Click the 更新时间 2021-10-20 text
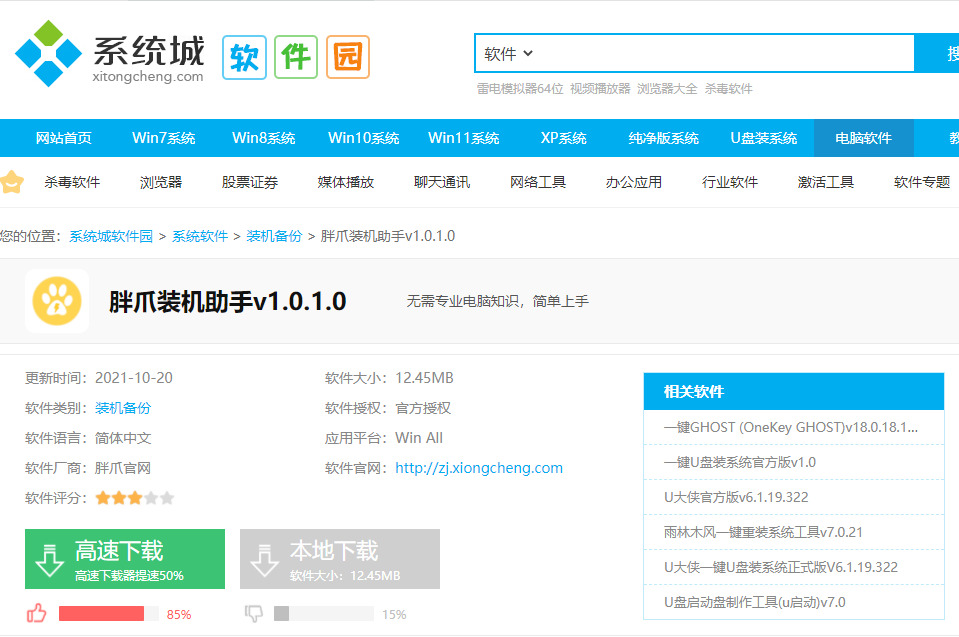The width and height of the screenshot is (959, 637). click(99, 378)
